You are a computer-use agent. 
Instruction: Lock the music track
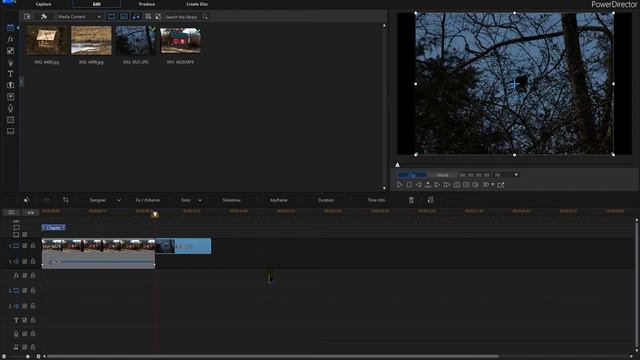33,347
